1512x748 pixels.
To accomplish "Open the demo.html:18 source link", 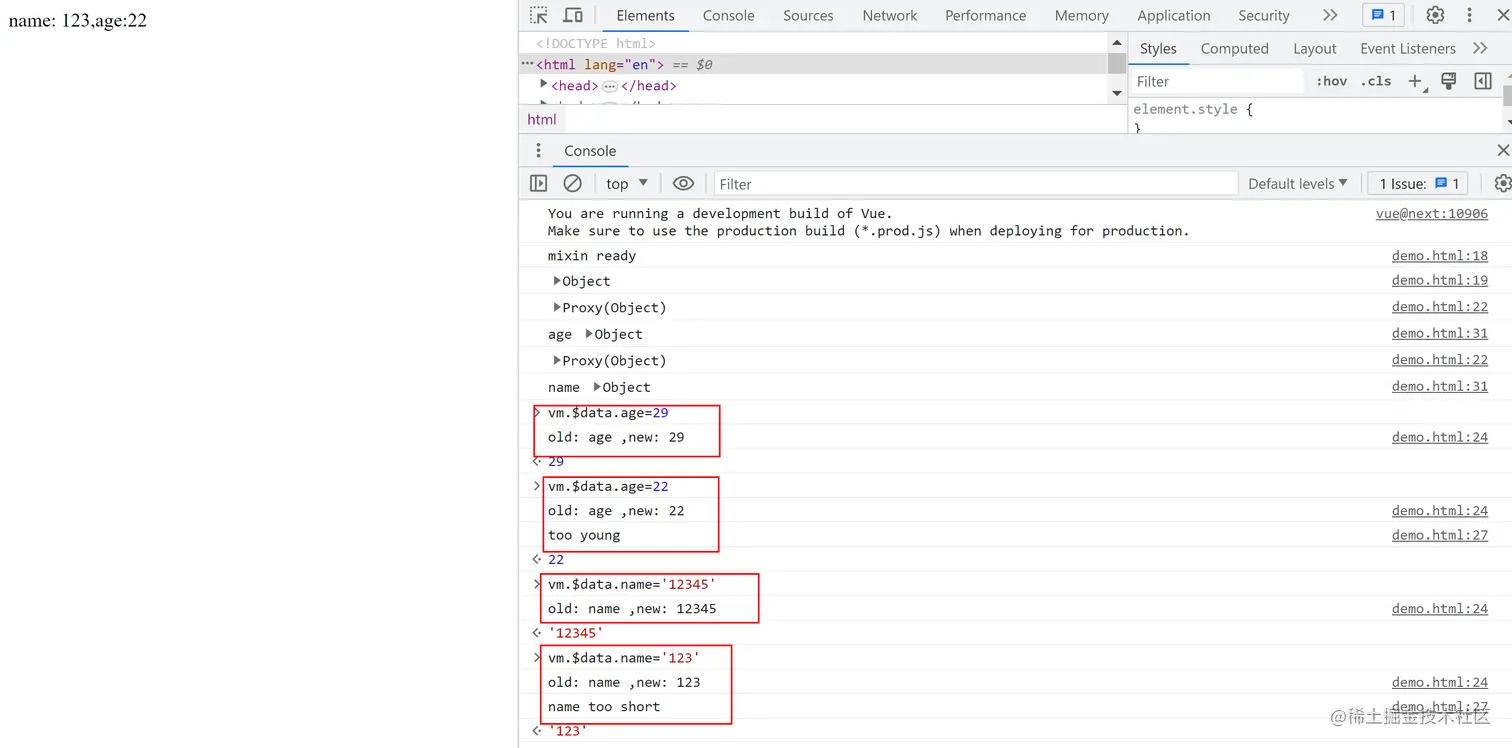I will pos(1439,255).
